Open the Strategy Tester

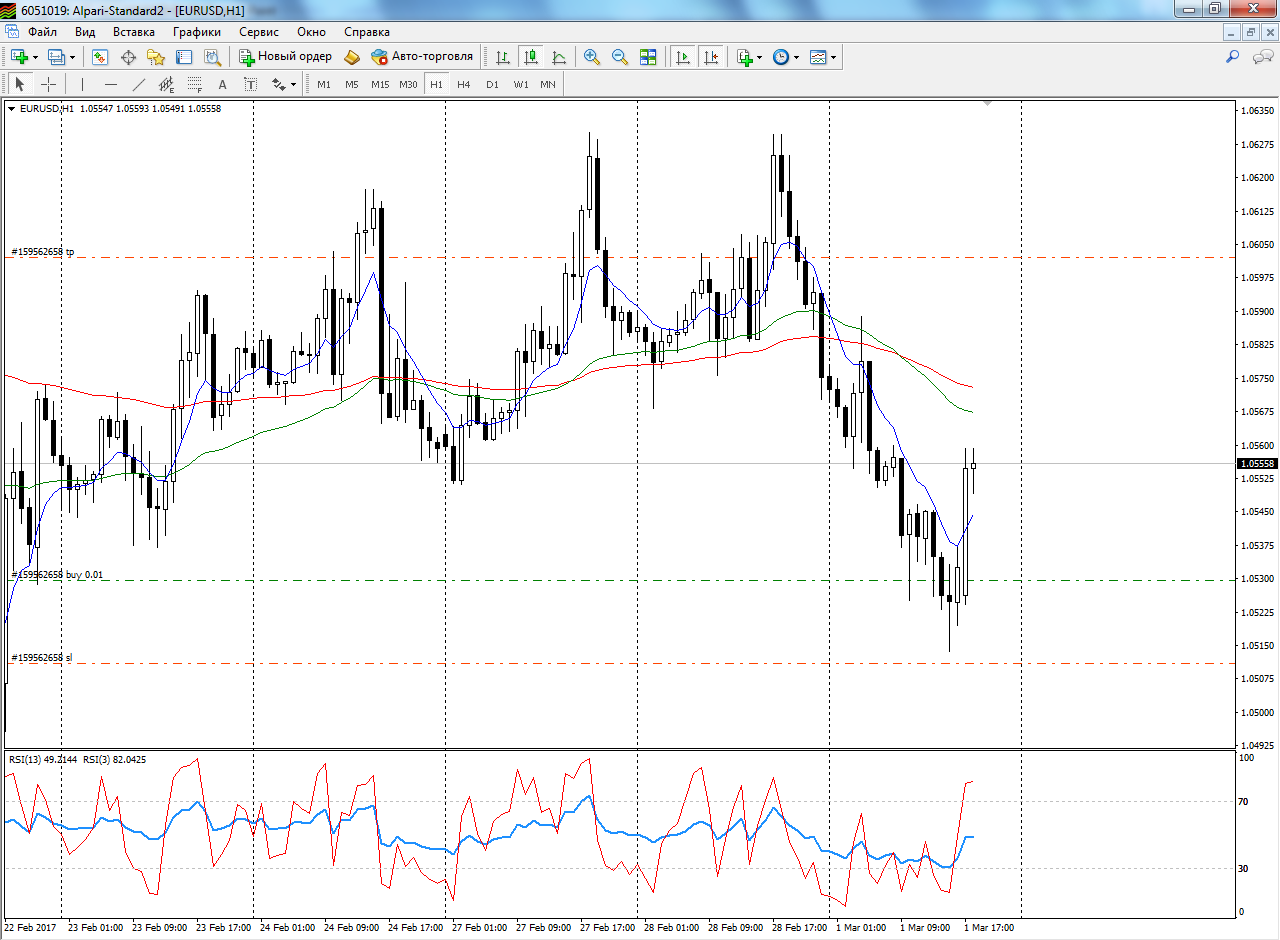212,57
